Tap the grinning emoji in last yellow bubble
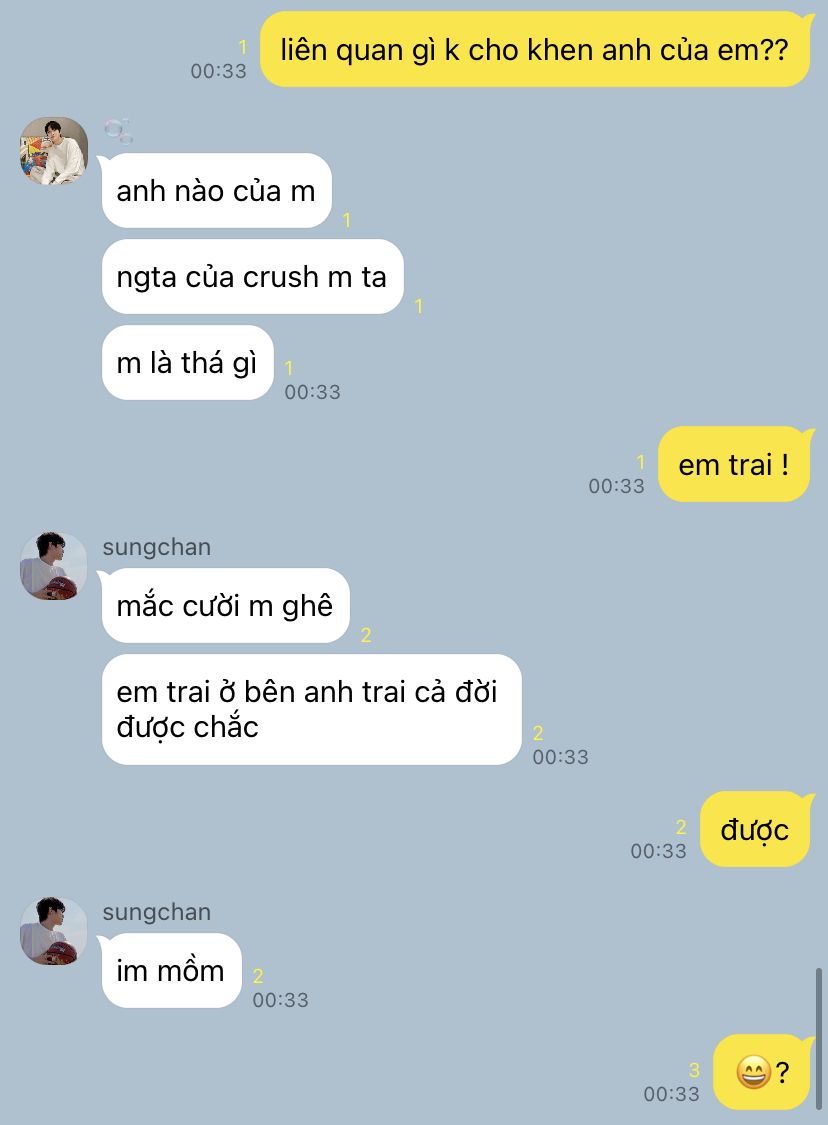The image size is (828, 1125). tap(753, 1073)
